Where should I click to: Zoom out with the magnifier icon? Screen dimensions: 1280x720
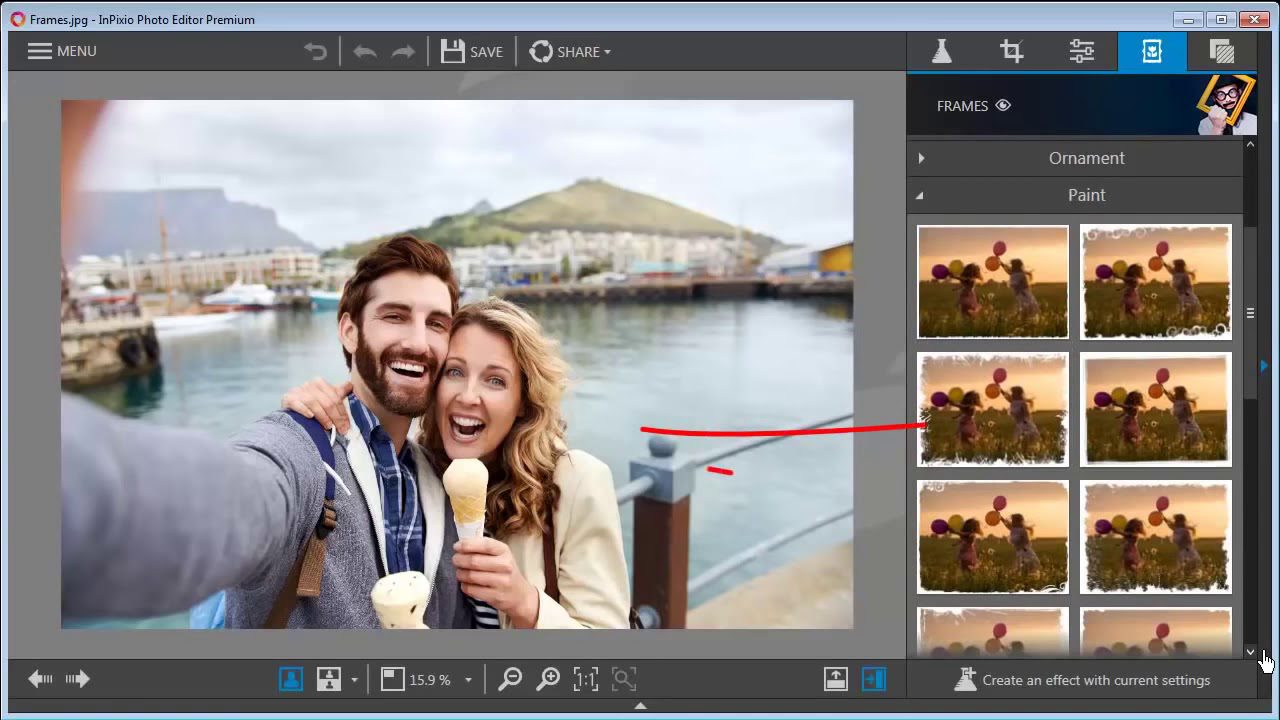point(509,679)
